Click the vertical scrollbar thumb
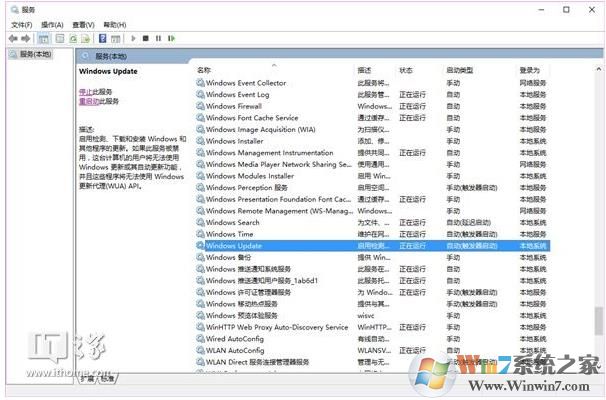 599,321
